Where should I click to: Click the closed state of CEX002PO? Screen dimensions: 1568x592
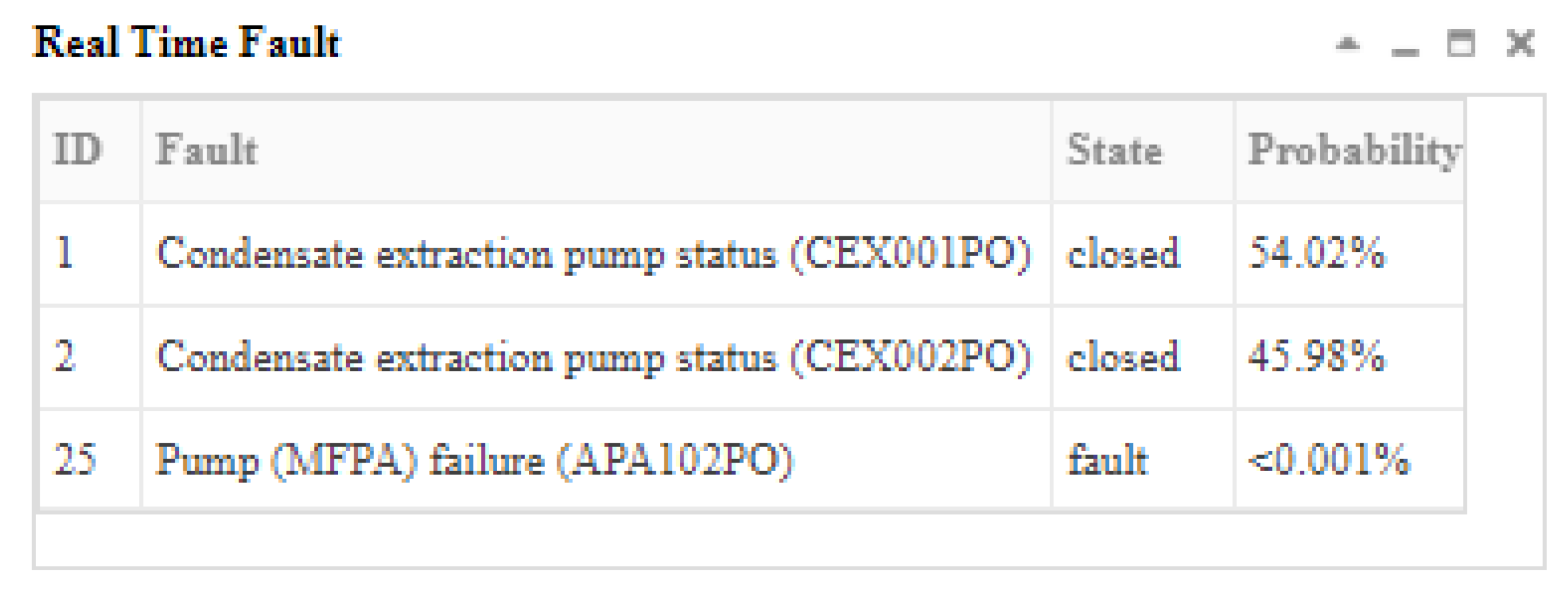click(x=1122, y=356)
